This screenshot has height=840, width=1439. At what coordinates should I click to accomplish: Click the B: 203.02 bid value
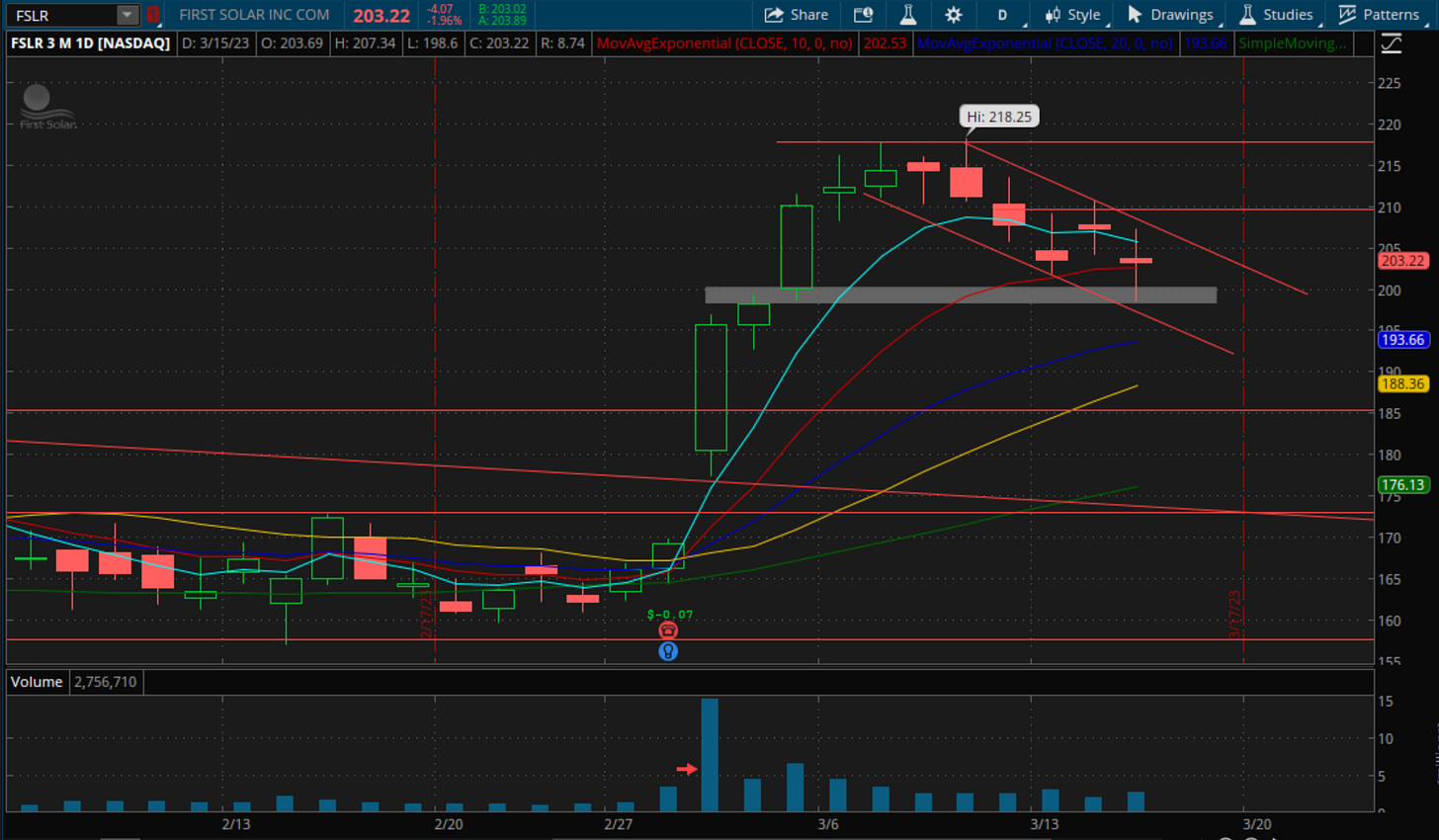(502, 9)
